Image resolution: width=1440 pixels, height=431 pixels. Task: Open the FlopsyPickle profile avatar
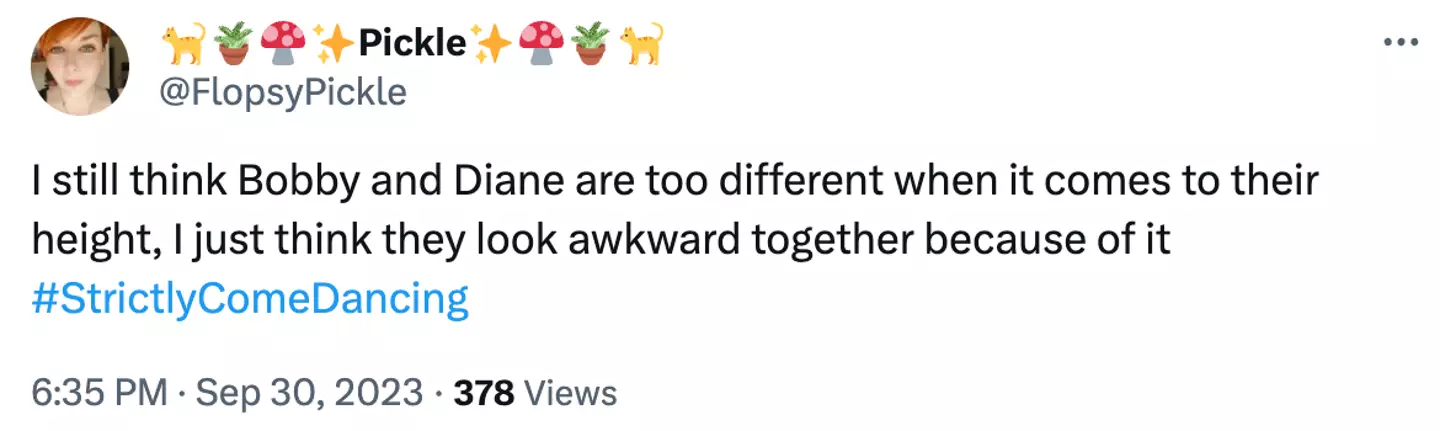coord(80,66)
